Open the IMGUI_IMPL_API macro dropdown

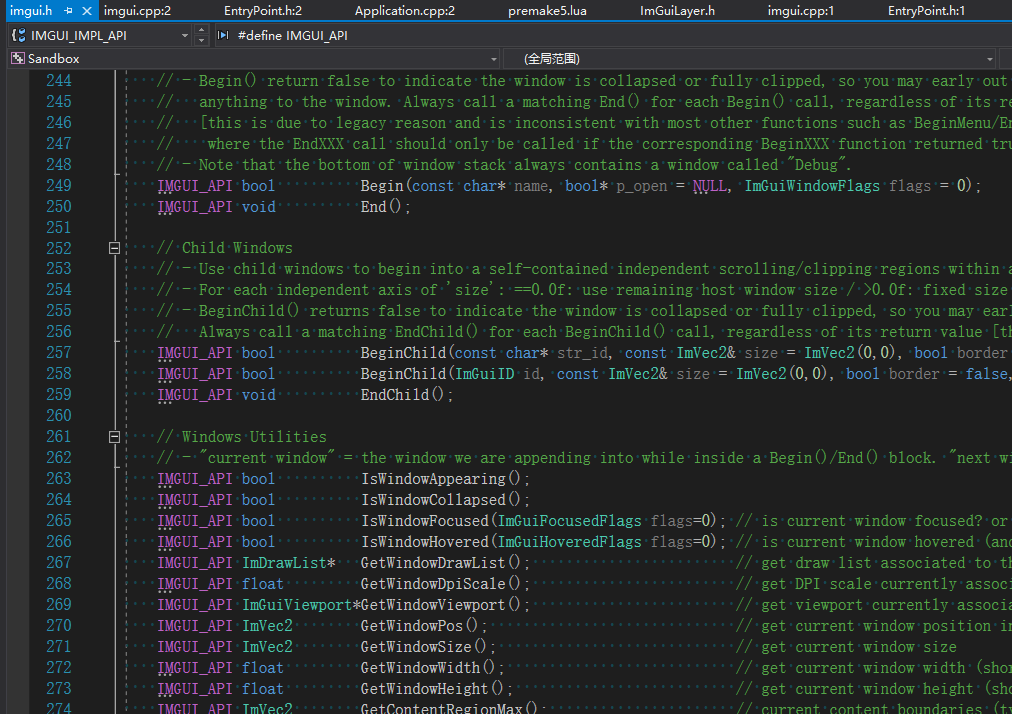[184, 33]
